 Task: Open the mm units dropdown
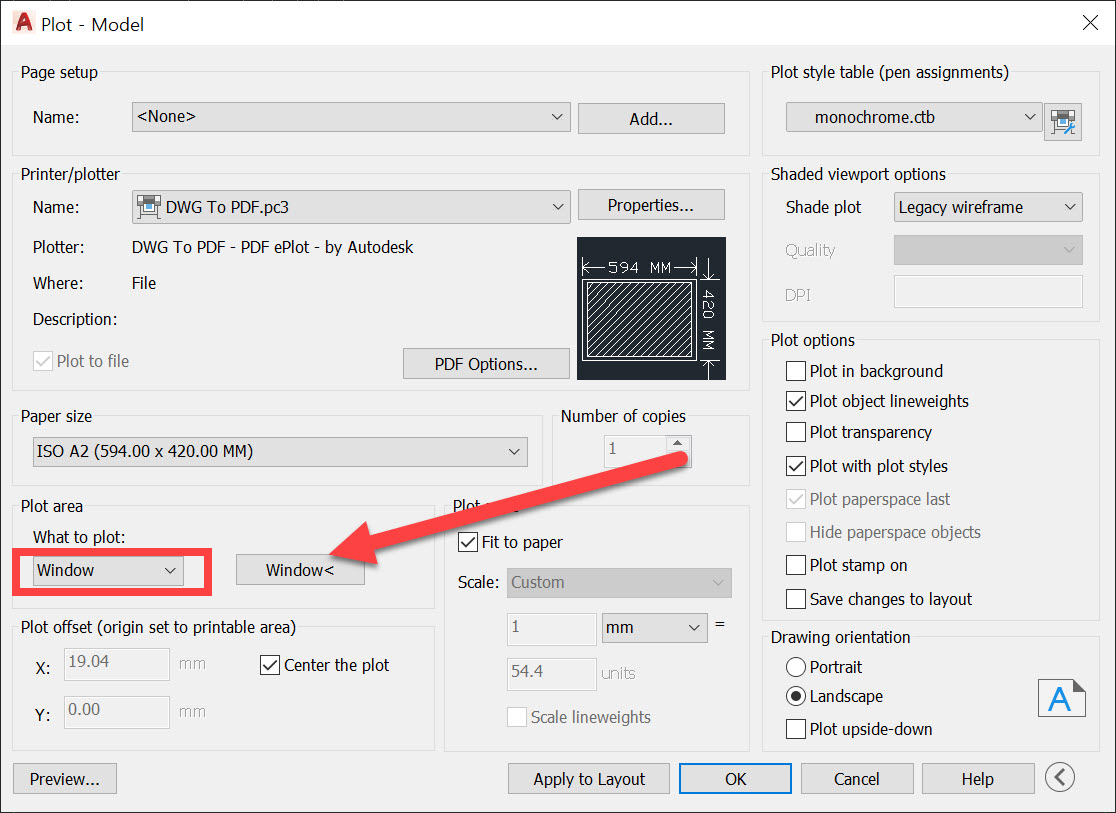[x=655, y=628]
